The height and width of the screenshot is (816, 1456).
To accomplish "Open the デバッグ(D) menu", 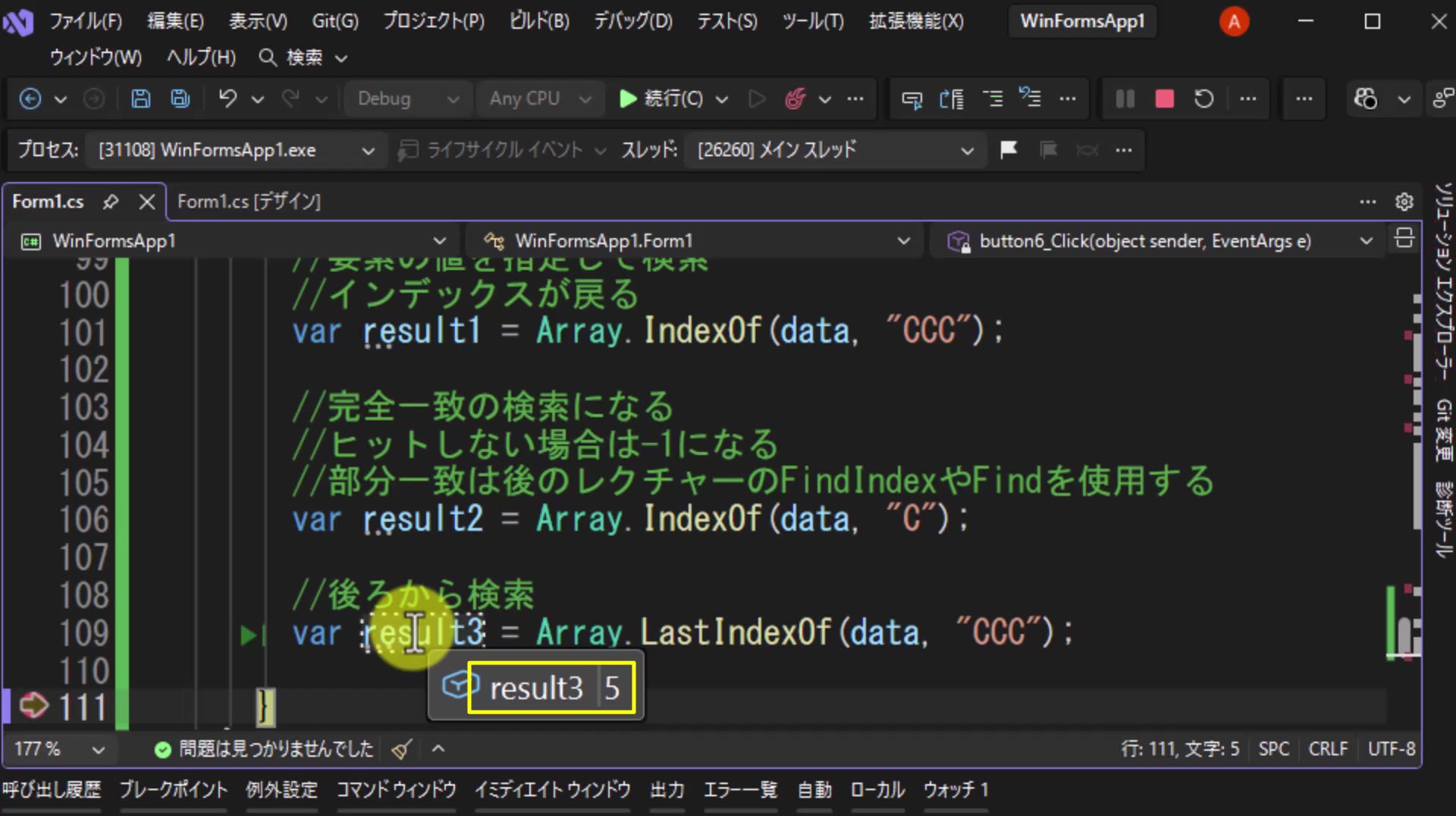I will (633, 21).
